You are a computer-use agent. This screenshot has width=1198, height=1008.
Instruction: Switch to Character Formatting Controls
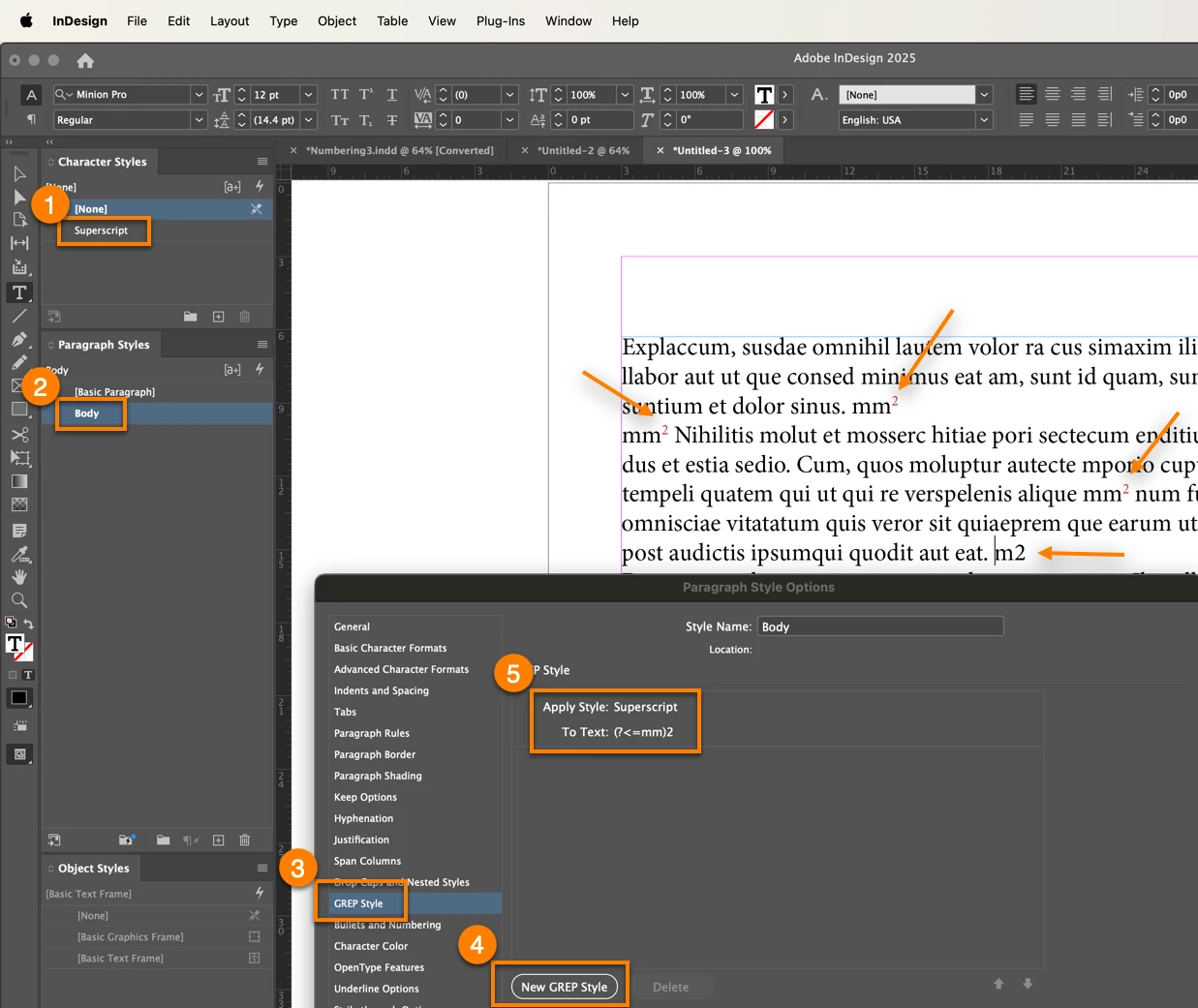pyautogui.click(x=32, y=94)
